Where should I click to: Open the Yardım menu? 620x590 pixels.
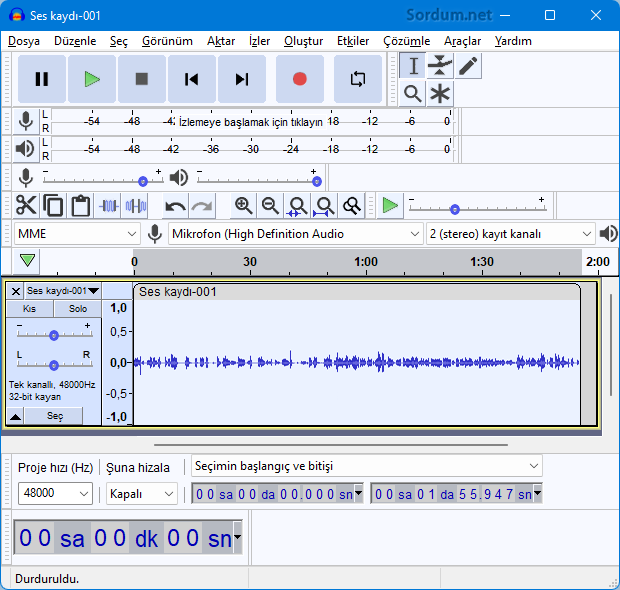click(x=513, y=41)
